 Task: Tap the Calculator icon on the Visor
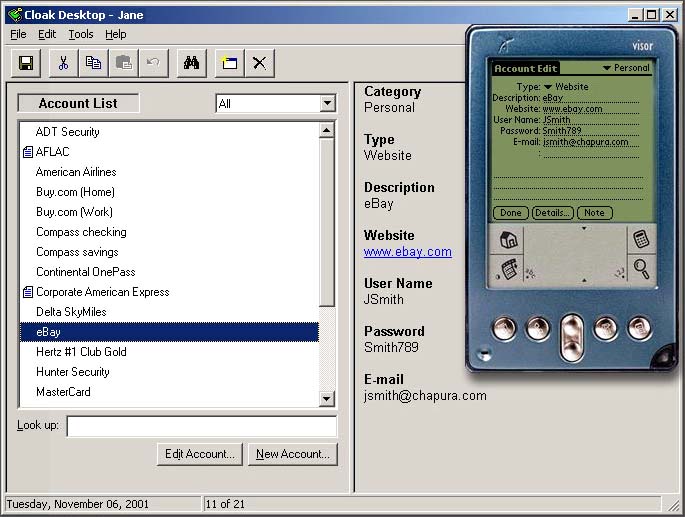(x=641, y=239)
